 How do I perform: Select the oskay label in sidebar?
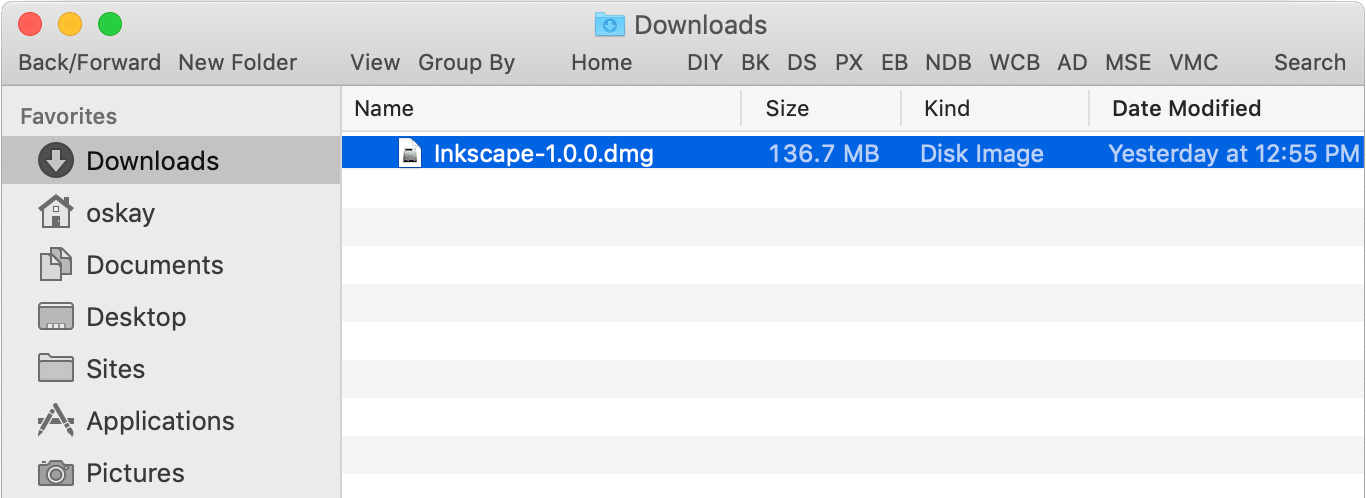121,212
